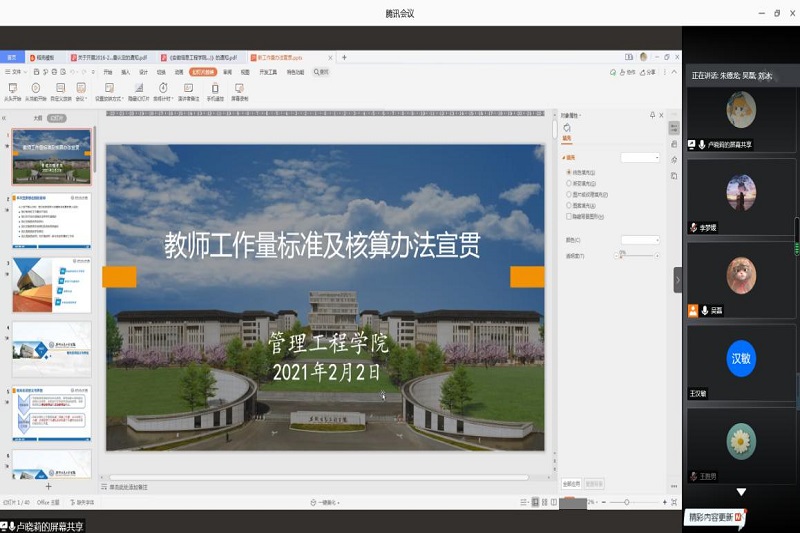Screen dimensions: 800x533
Task: Pin the 对象属性 panel with pin icon
Action: 652,115
